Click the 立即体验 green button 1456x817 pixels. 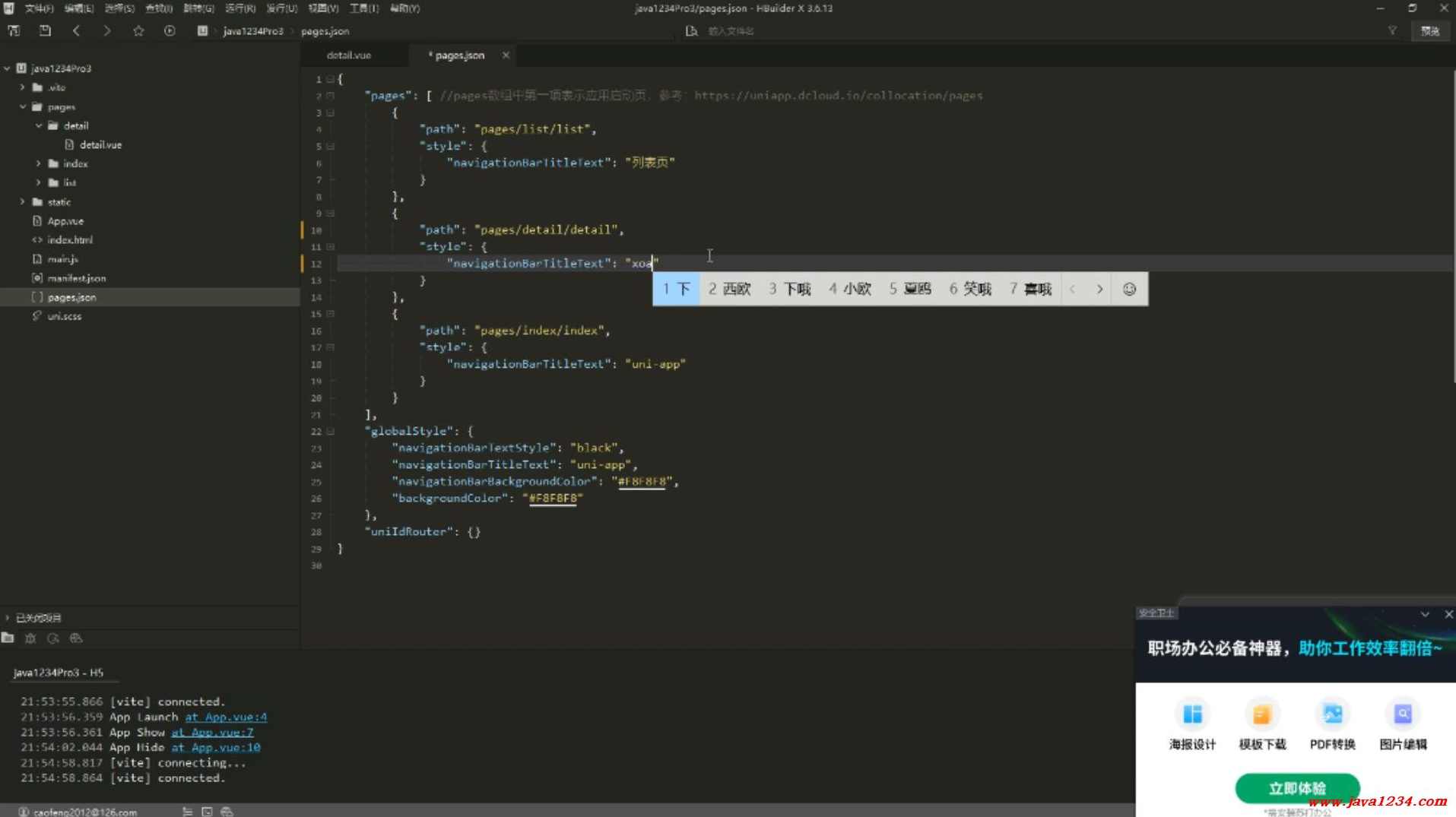(1297, 788)
